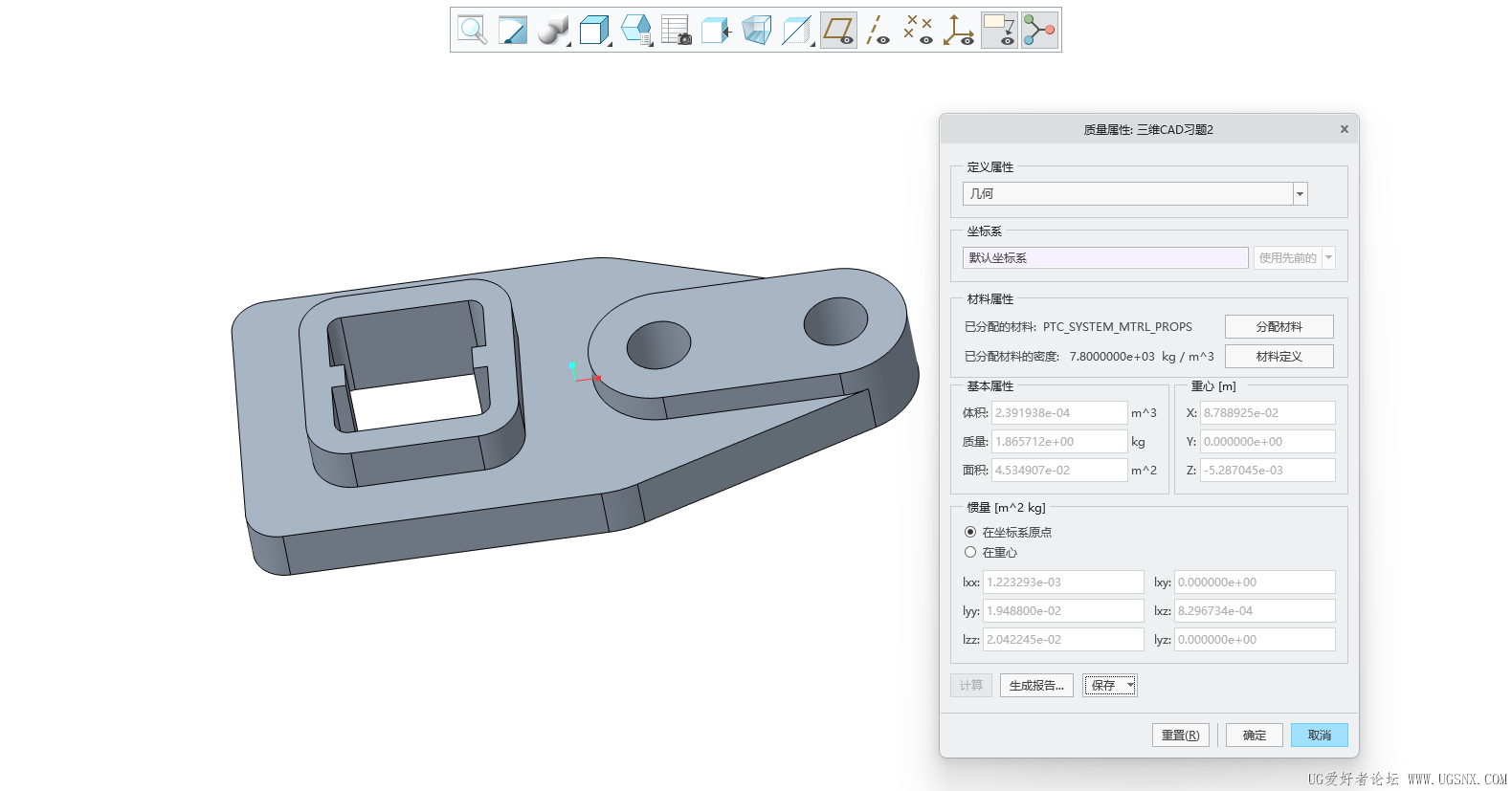Toggle the perspective view icon

(x=756, y=30)
